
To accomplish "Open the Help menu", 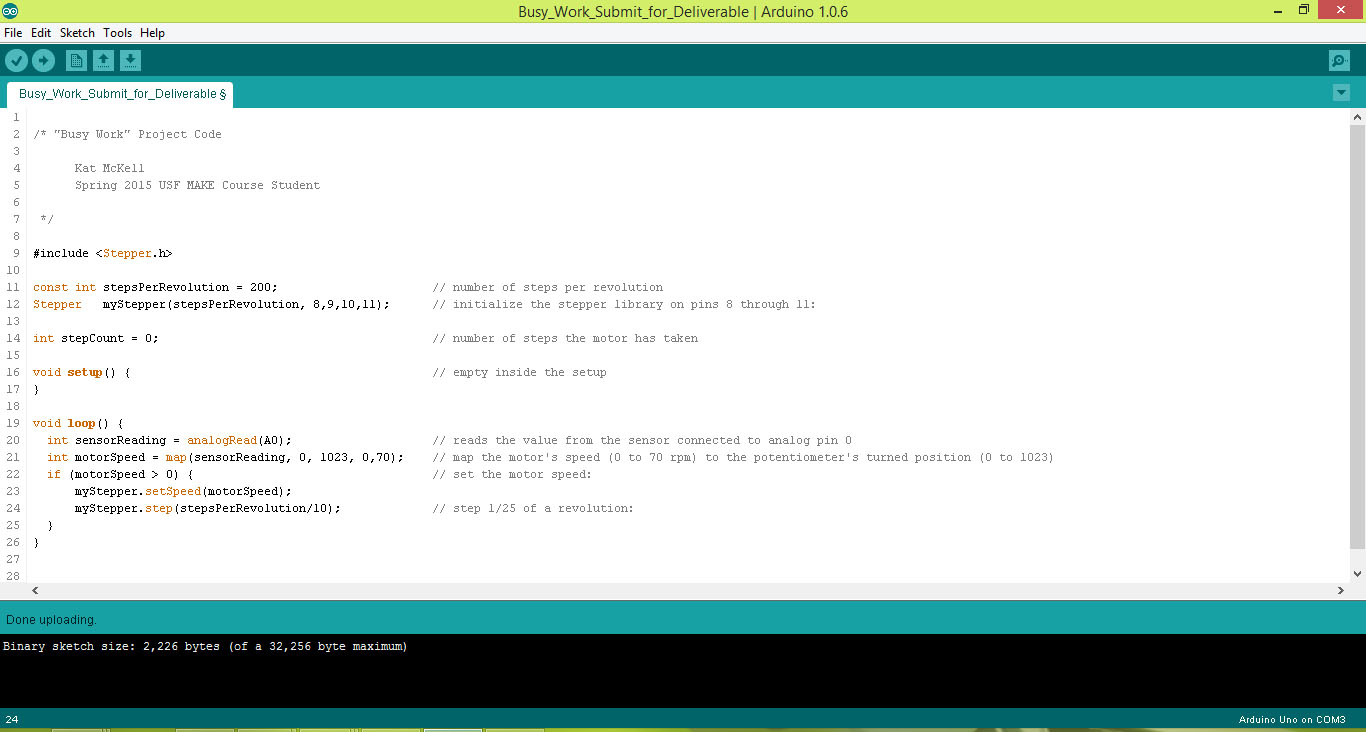I will point(152,33).
